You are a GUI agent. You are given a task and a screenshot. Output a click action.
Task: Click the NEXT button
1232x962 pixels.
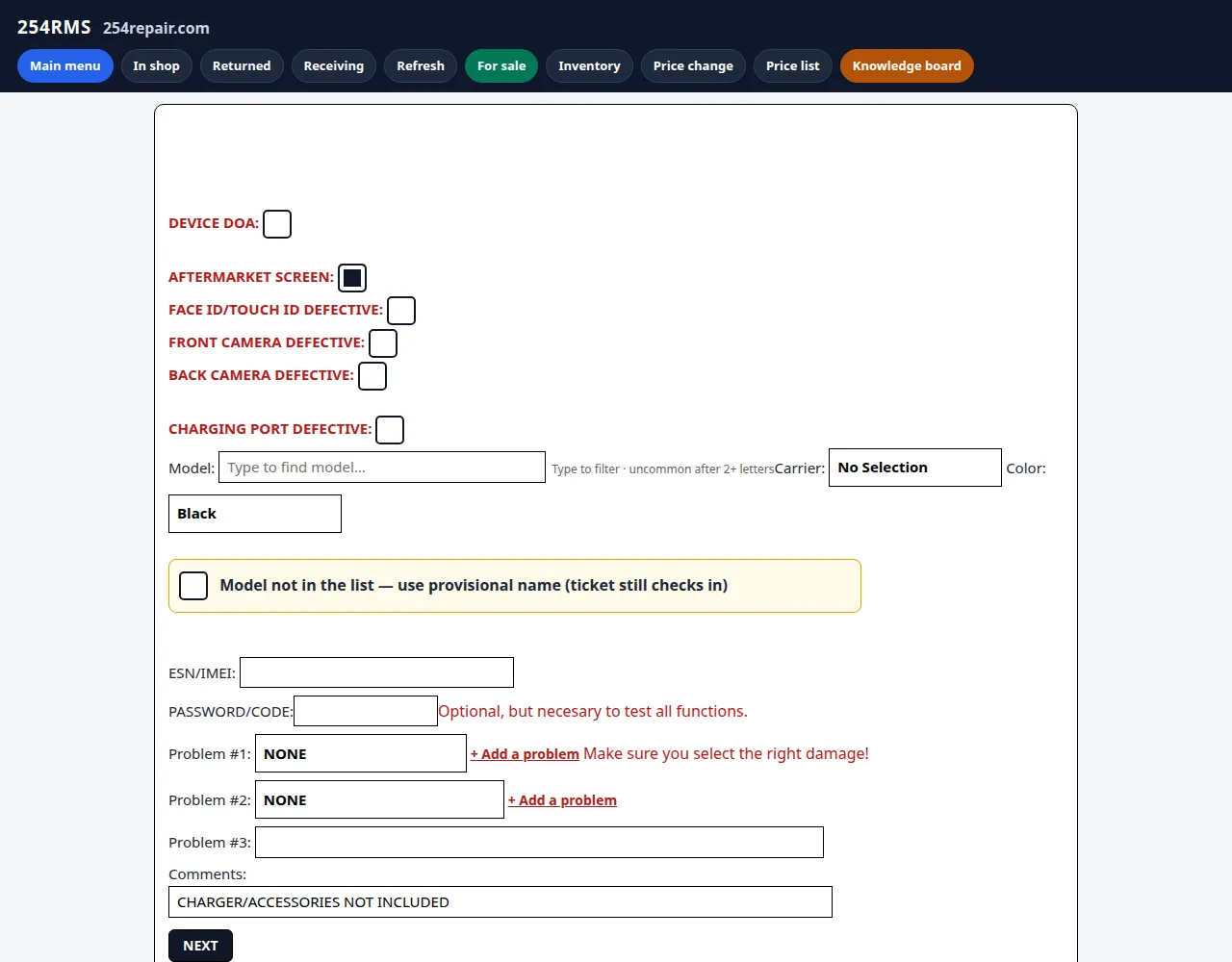pyautogui.click(x=200, y=946)
